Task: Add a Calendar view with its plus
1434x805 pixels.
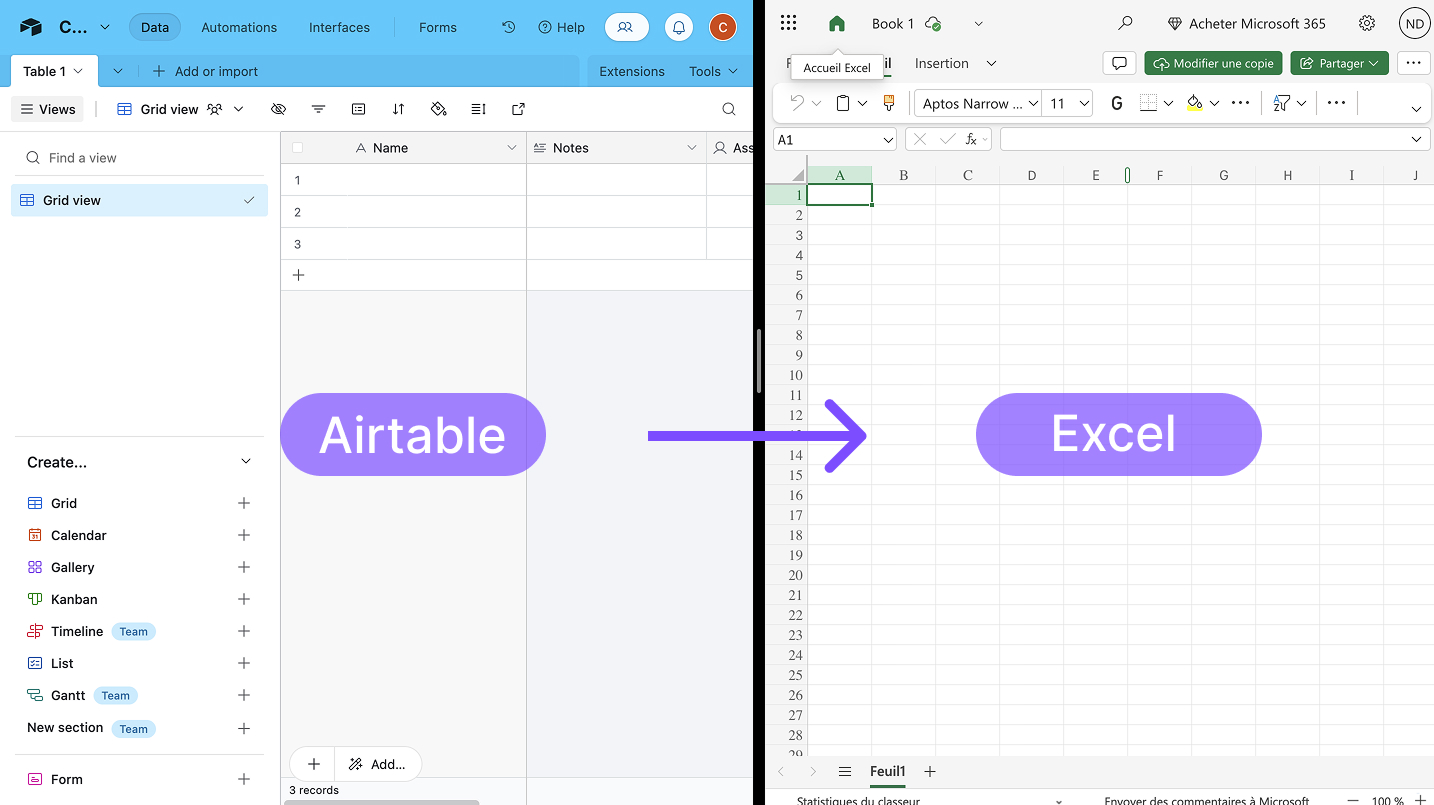Action: (244, 535)
